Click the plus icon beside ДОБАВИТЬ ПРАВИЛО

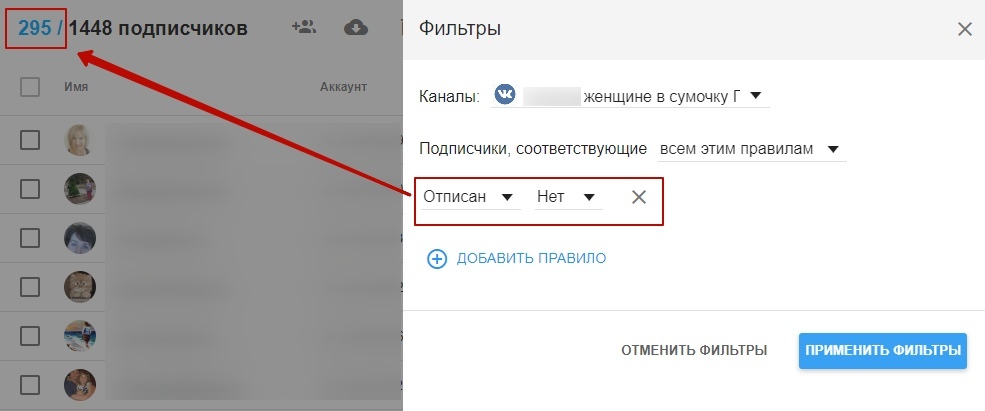(x=437, y=258)
